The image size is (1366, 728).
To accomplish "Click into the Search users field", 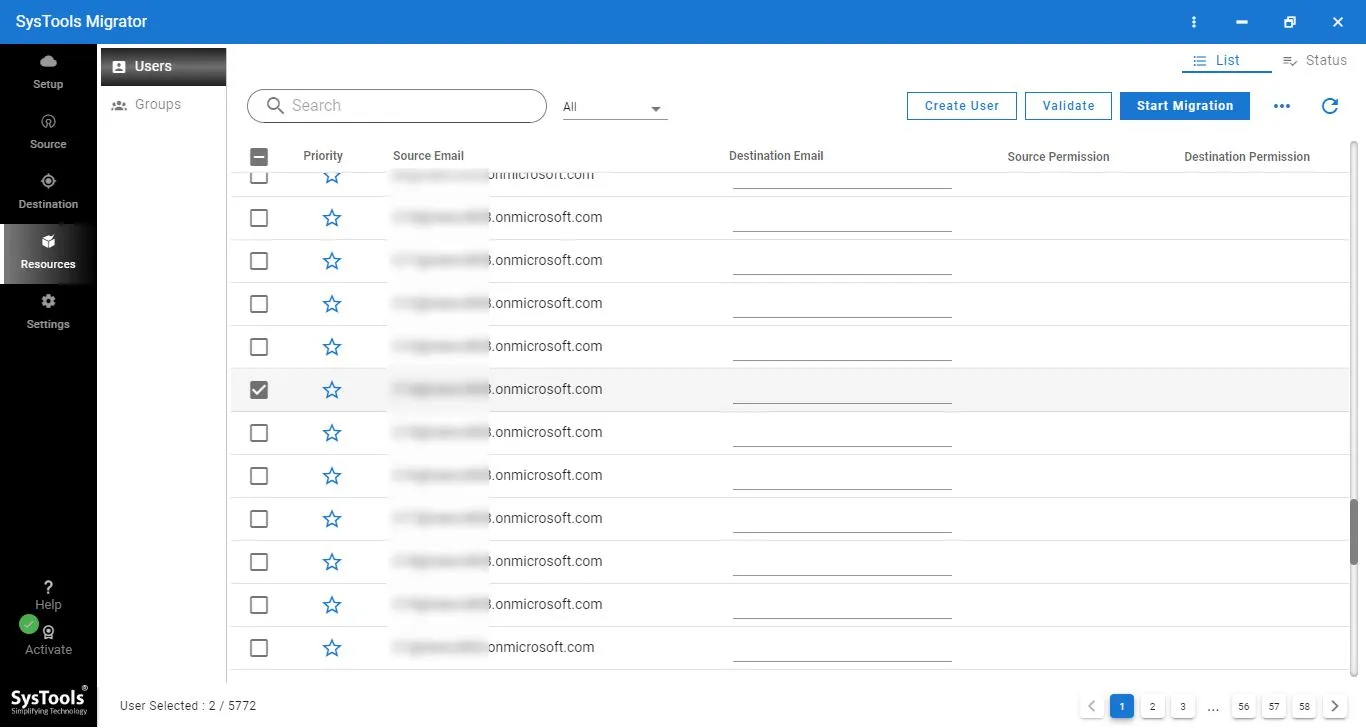I will 397,106.
